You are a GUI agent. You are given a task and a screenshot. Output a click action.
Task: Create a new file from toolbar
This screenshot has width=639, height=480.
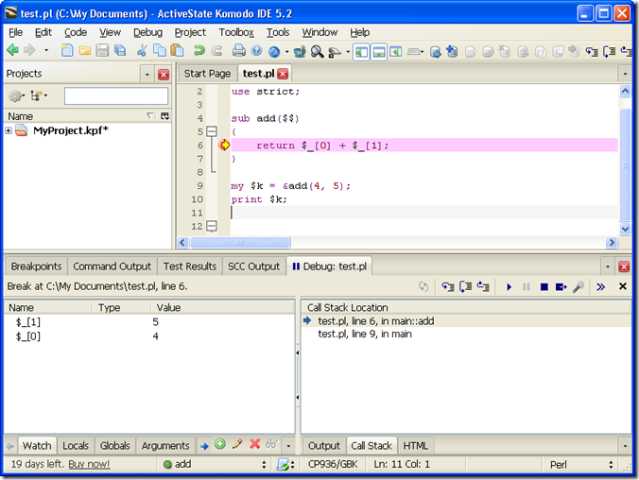pyautogui.click(x=67, y=51)
